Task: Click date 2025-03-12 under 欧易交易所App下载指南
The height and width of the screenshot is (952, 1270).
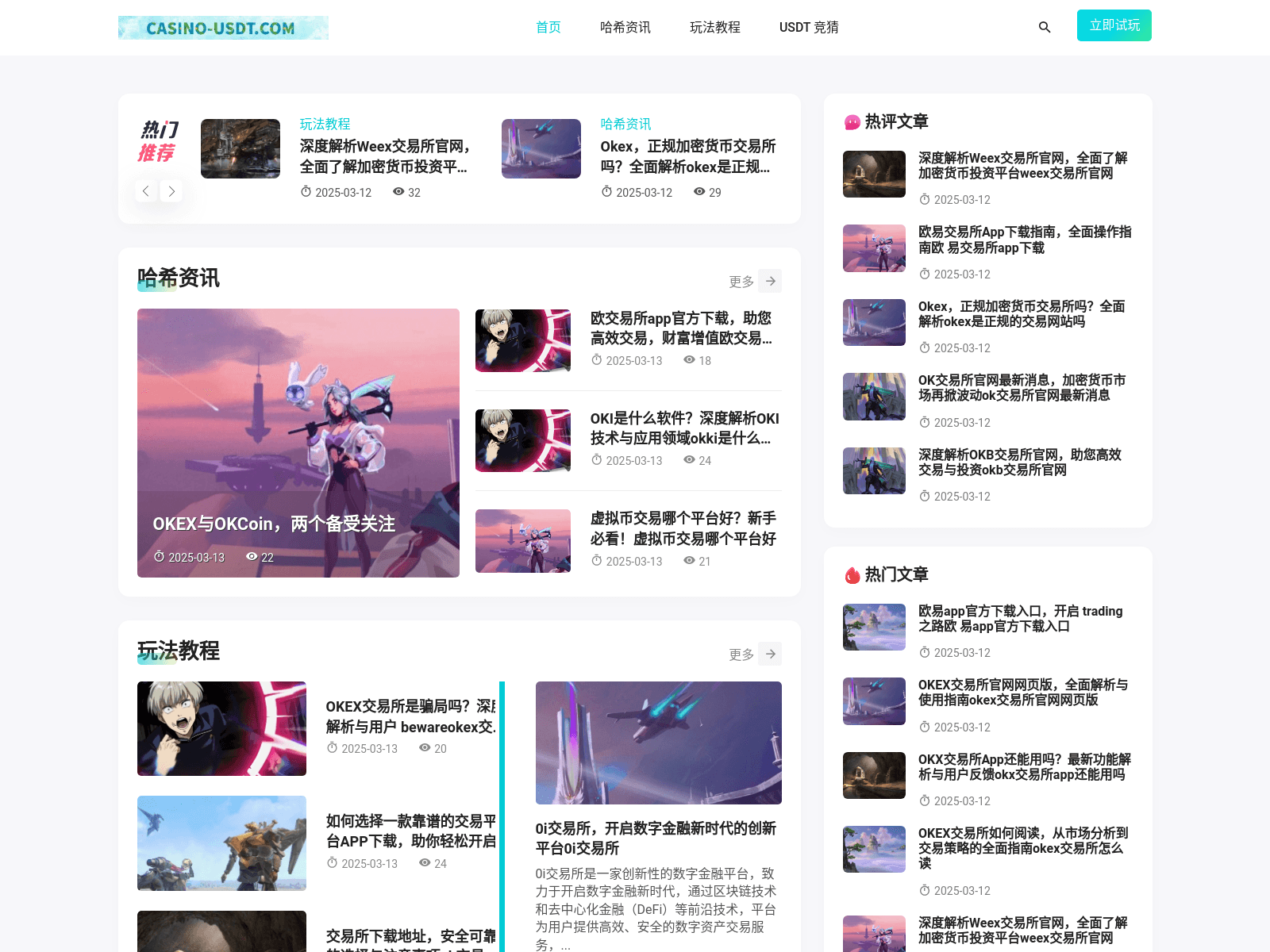Action: coord(962,274)
